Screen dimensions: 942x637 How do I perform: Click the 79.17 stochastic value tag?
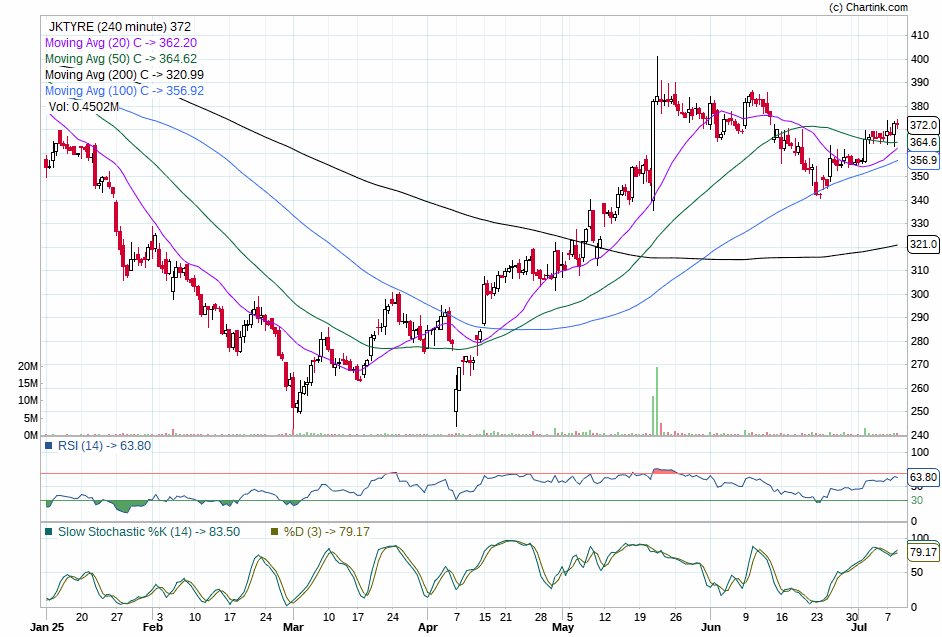pos(923,552)
